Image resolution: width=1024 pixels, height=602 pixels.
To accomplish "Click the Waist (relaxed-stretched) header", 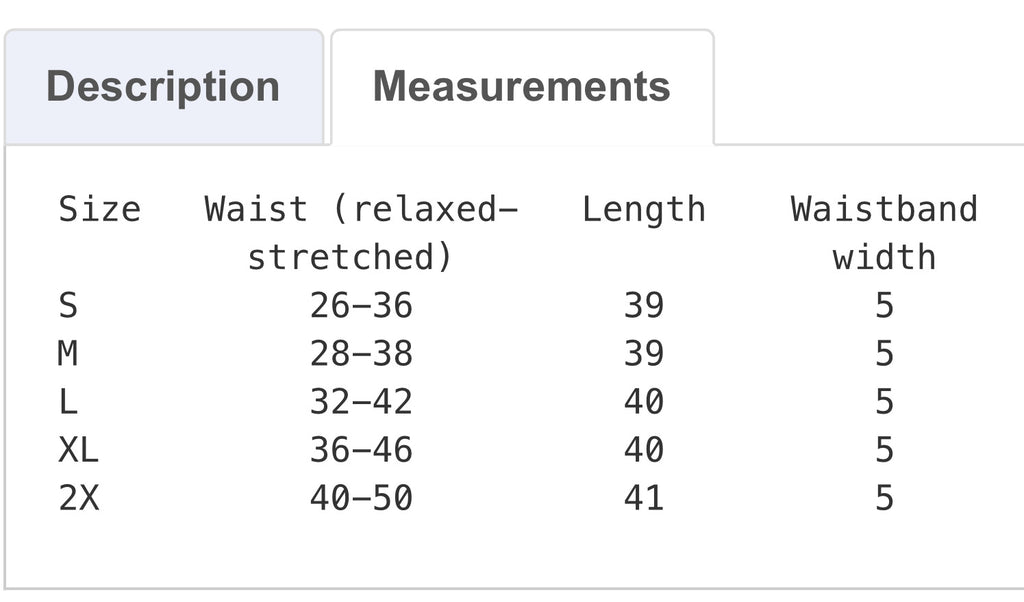I will coord(361,233).
